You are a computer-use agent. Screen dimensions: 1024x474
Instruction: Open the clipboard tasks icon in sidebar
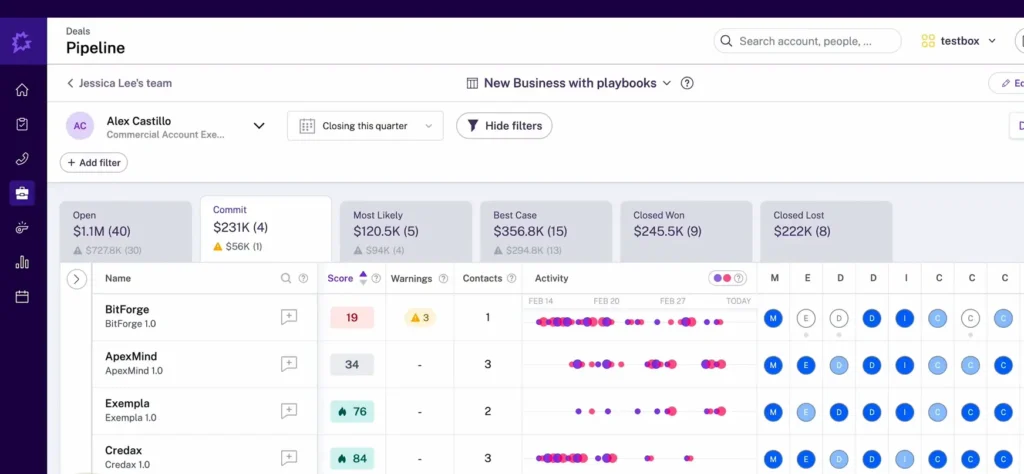click(22, 125)
